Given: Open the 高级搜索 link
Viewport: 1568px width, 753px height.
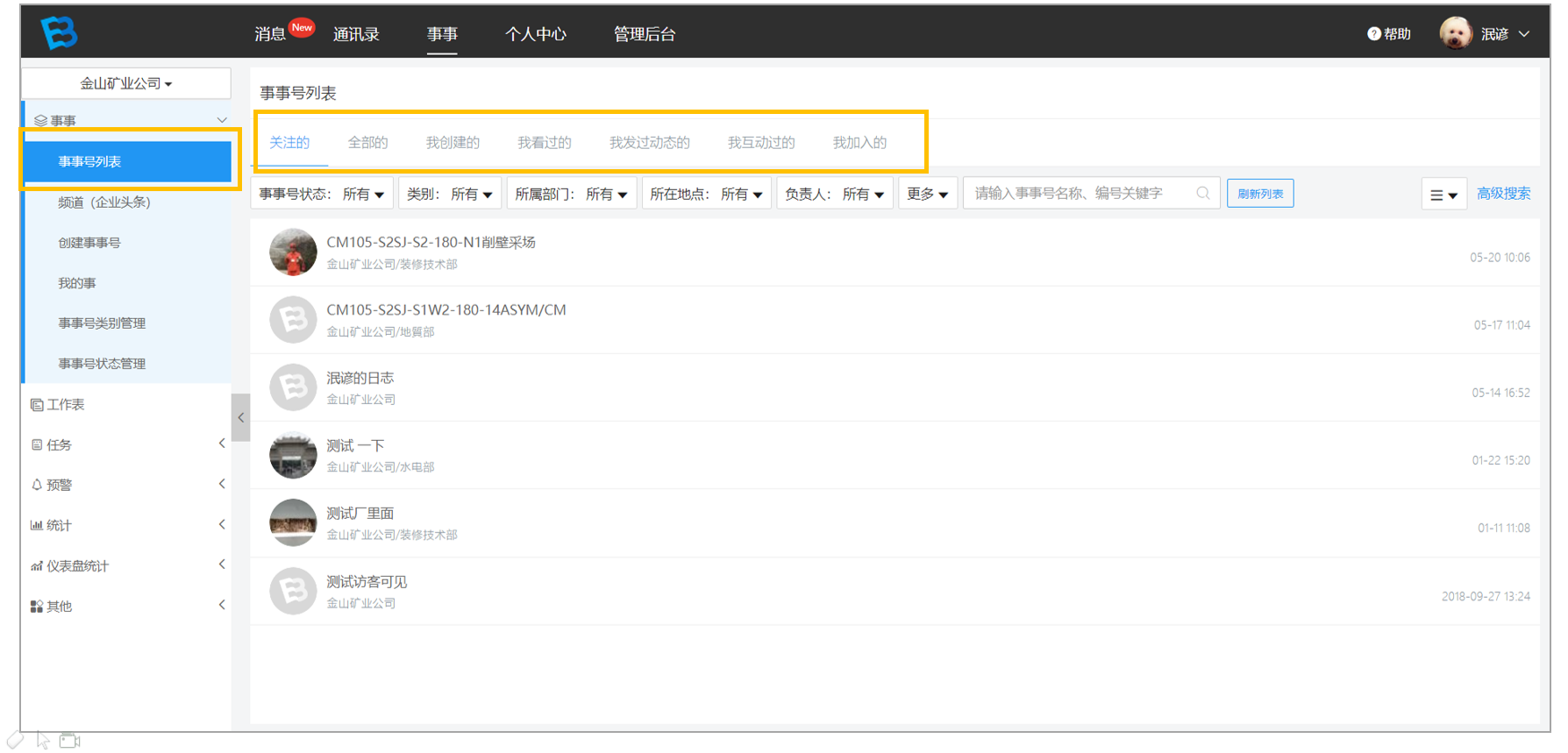Looking at the screenshot, I should pos(1503,194).
